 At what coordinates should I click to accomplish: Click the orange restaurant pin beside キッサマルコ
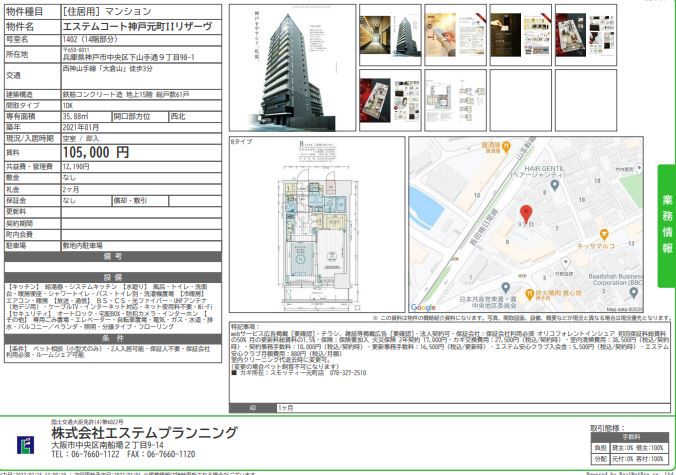pyautogui.click(x=604, y=235)
